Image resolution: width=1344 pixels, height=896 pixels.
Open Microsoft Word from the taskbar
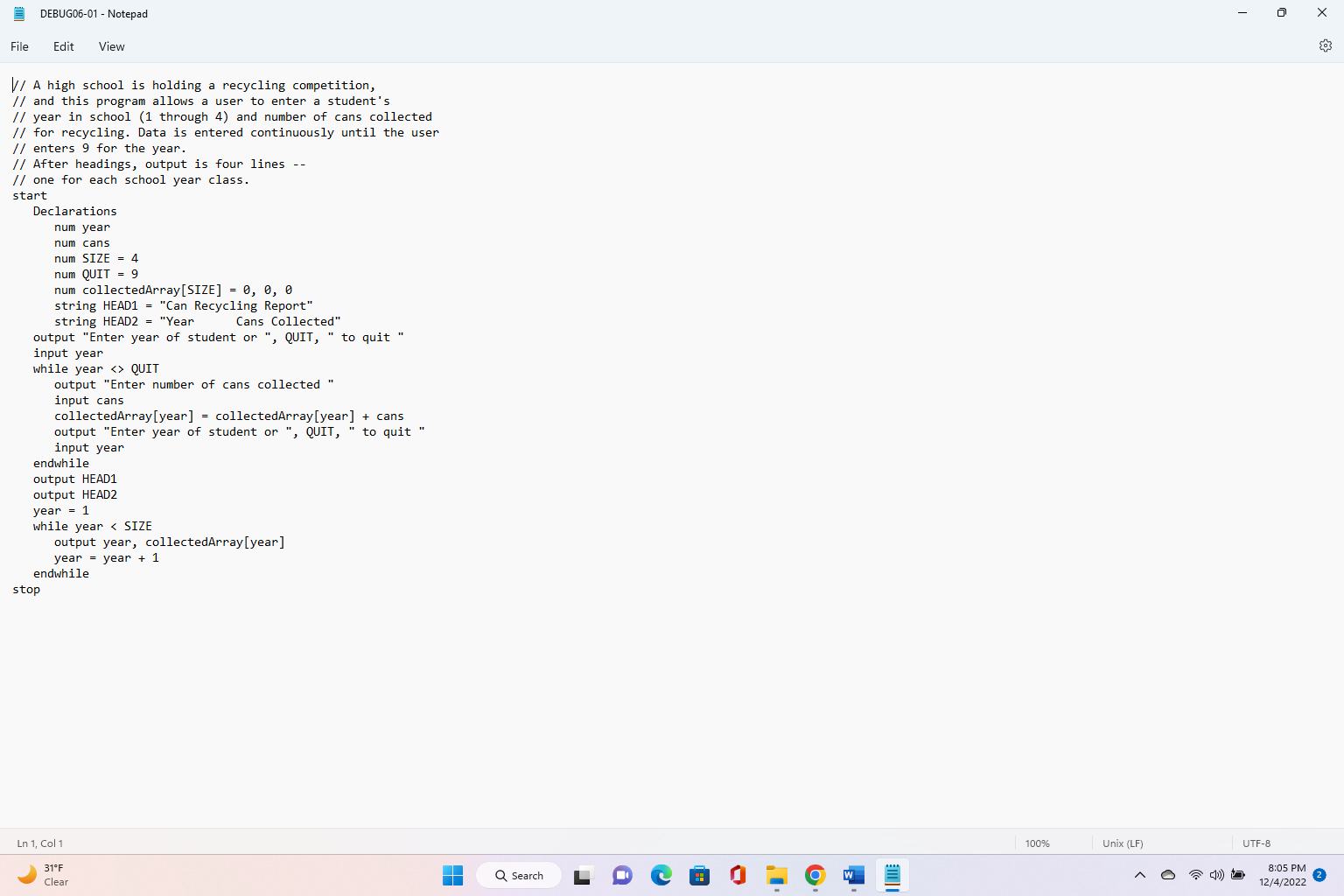pyautogui.click(x=853, y=875)
